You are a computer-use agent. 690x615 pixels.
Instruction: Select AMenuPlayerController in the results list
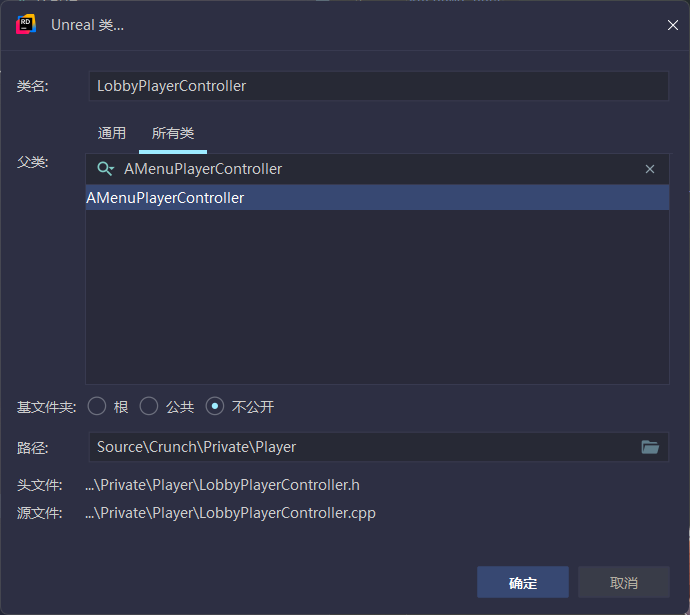[378, 198]
